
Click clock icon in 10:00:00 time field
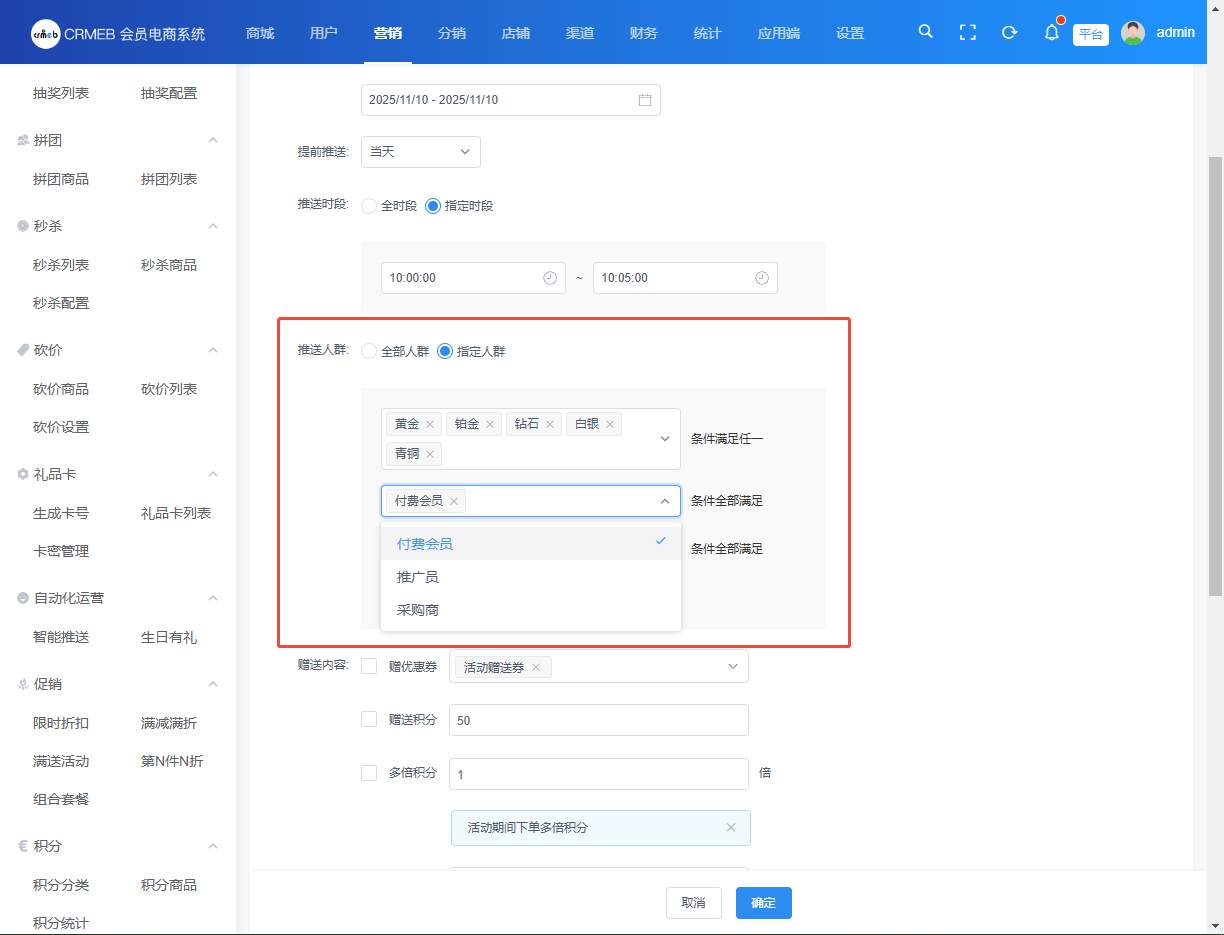coord(549,278)
